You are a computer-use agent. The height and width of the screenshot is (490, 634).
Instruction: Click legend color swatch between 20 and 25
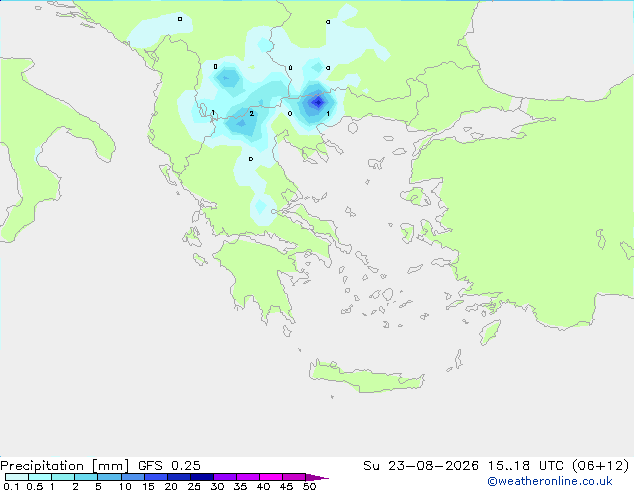click(x=179, y=477)
